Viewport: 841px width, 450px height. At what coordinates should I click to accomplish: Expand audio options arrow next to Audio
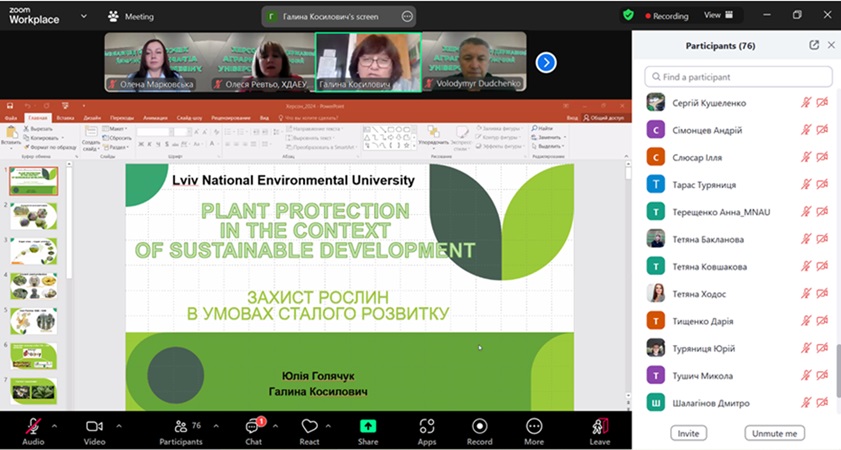55,426
